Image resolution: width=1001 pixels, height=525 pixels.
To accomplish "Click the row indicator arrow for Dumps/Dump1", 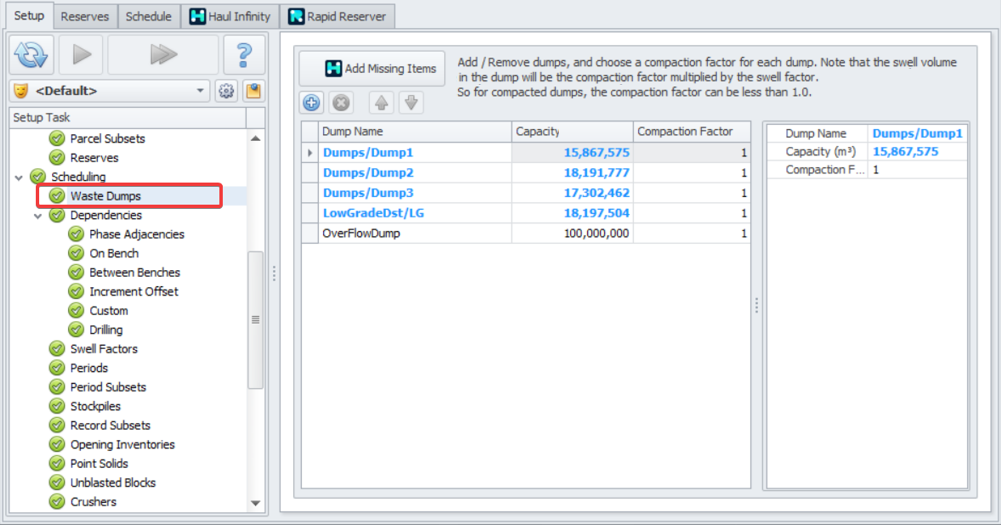I will coord(310,153).
